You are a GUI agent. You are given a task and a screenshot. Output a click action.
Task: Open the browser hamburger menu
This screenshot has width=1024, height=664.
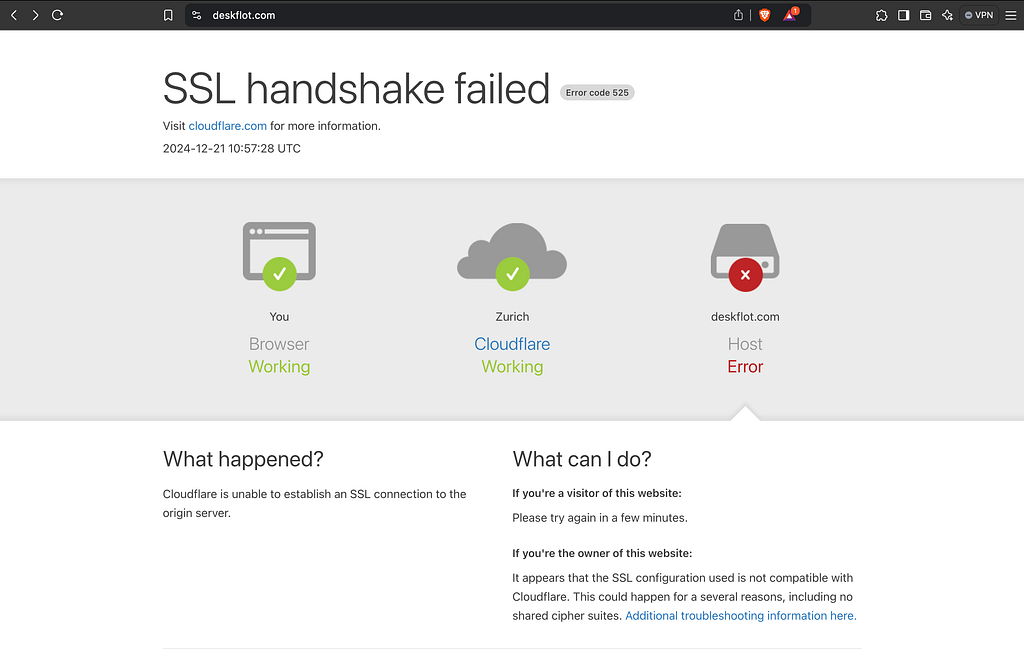(1011, 15)
